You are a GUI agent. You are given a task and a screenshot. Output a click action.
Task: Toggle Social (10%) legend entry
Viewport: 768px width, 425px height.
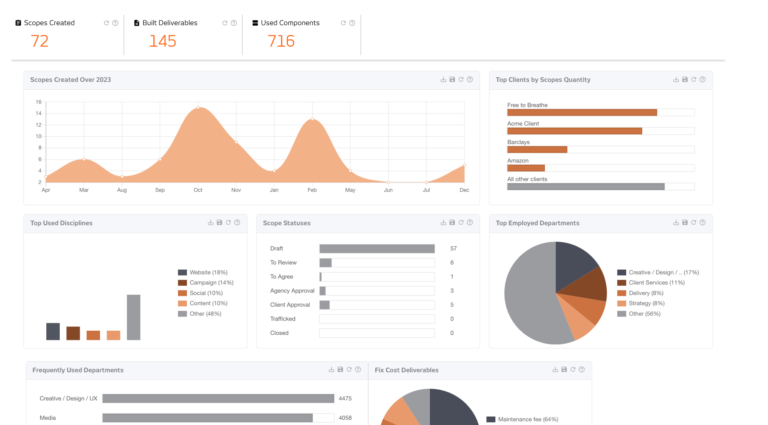(x=200, y=293)
